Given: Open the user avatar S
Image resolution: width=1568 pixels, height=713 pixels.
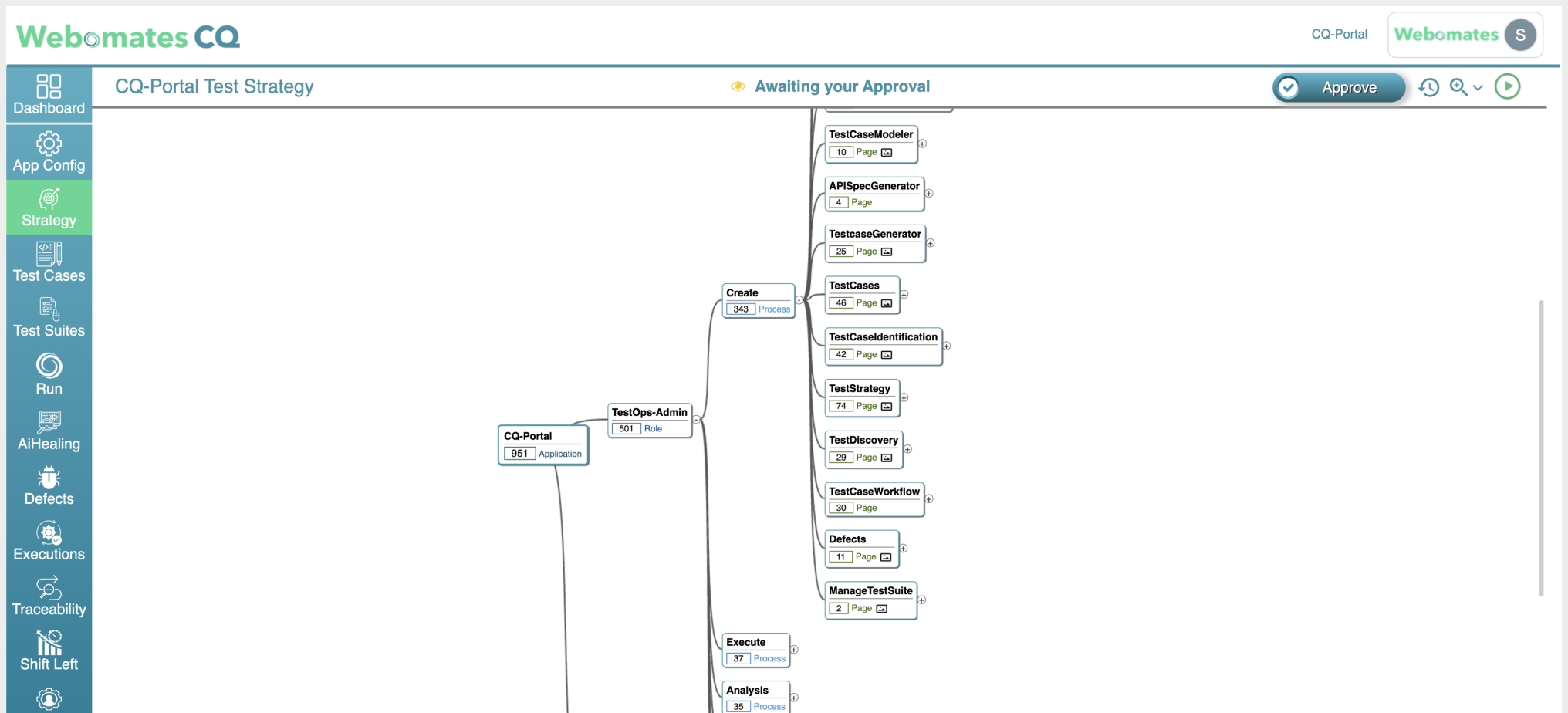Looking at the screenshot, I should (1520, 35).
